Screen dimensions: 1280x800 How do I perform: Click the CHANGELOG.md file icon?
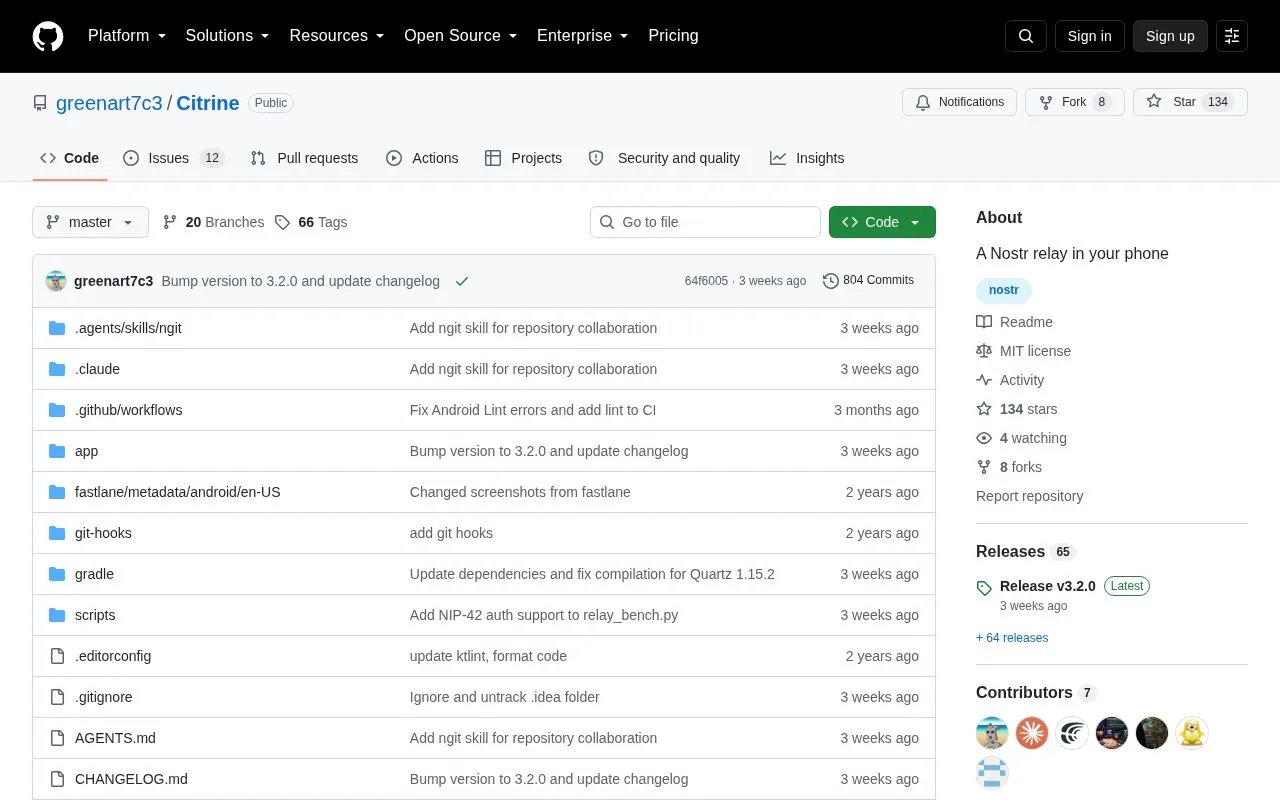[x=57, y=779]
